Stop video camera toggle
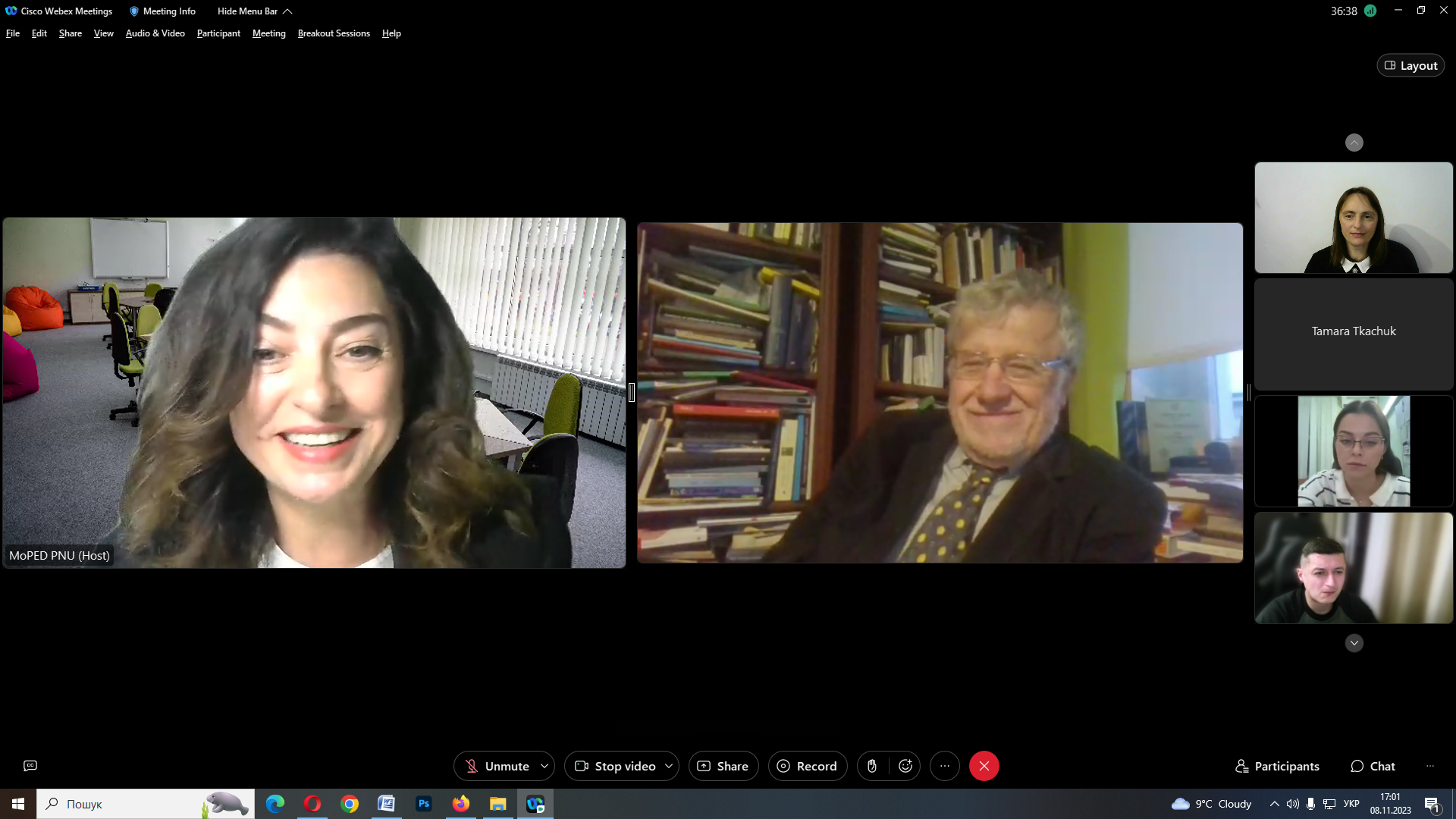The height and width of the screenshot is (819, 1456). [x=614, y=766]
